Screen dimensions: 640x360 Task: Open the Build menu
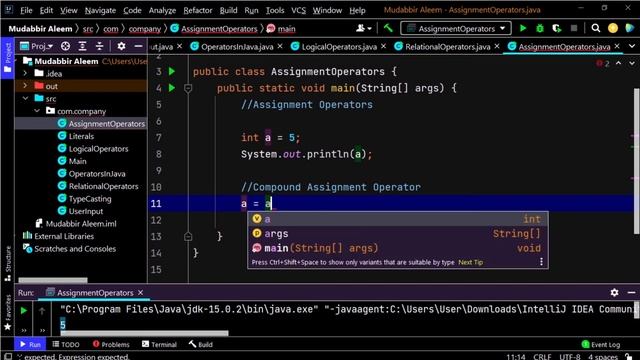pyautogui.click(x=228, y=10)
